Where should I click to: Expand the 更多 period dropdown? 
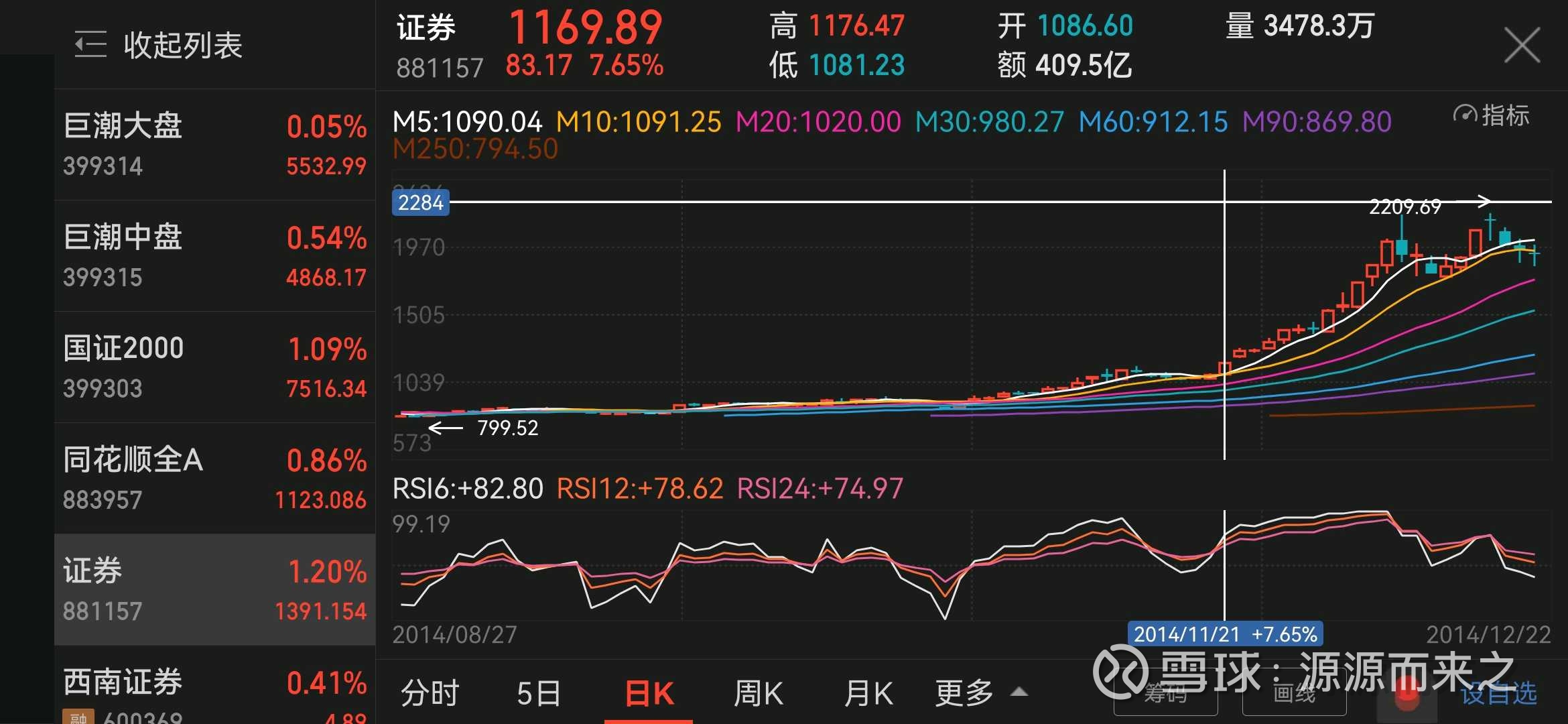click(x=981, y=693)
